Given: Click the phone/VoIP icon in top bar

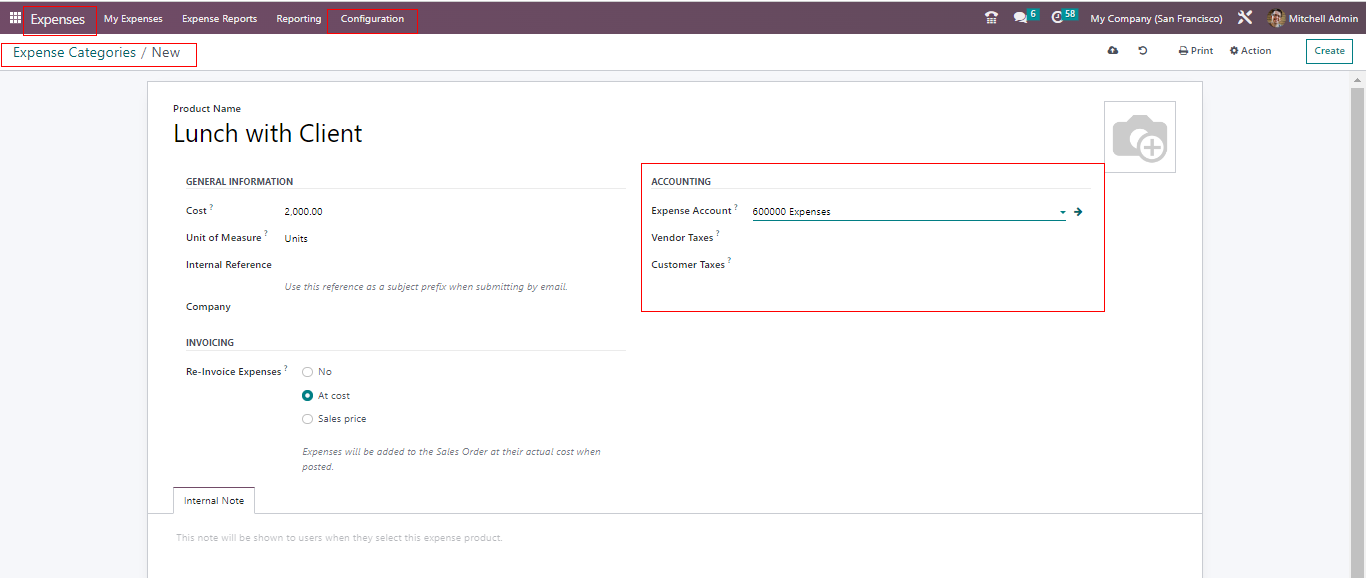Looking at the screenshot, I should point(991,18).
